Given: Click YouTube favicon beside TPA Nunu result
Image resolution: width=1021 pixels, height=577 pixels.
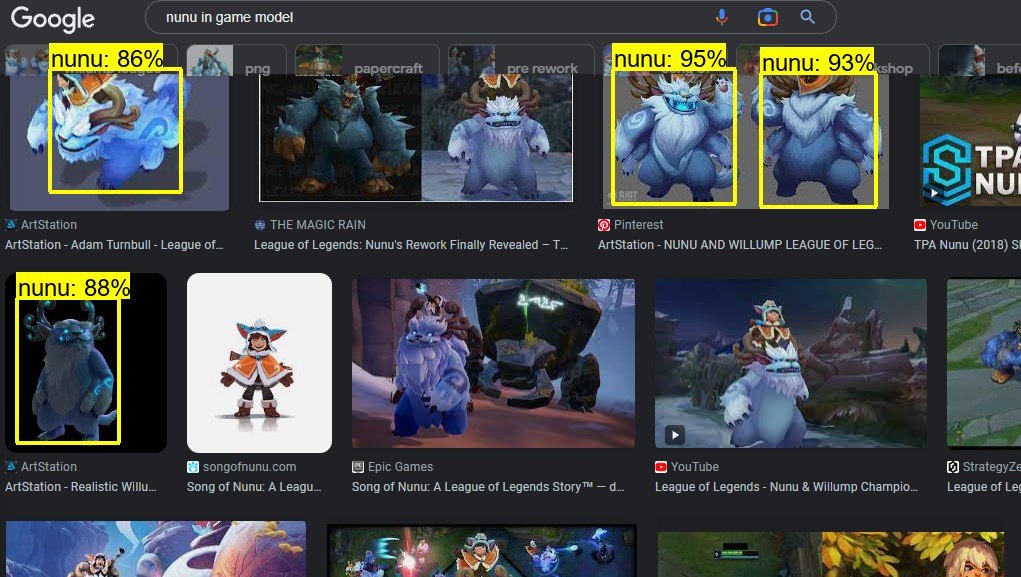Looking at the screenshot, I should click(919, 225).
